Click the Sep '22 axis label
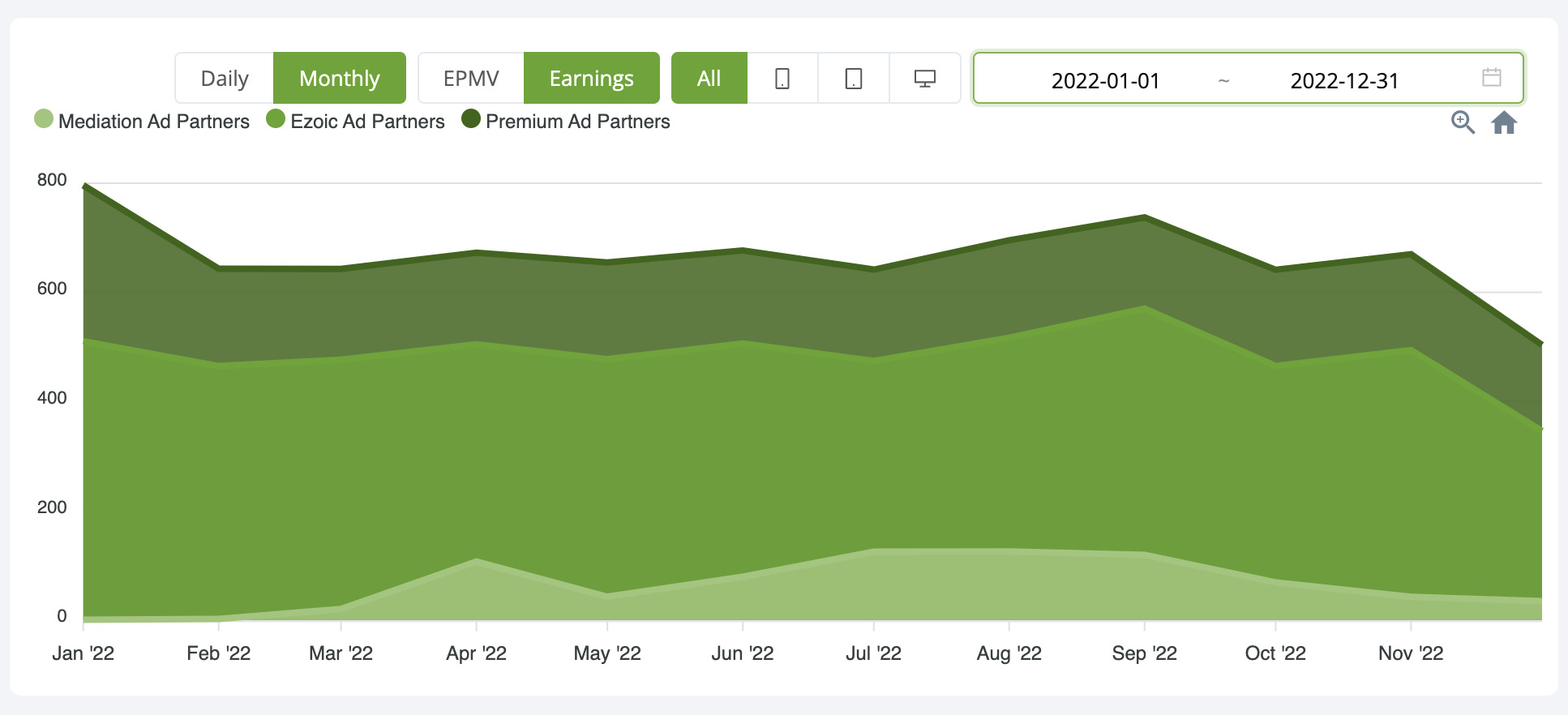This screenshot has width=1568, height=715. (x=1145, y=653)
